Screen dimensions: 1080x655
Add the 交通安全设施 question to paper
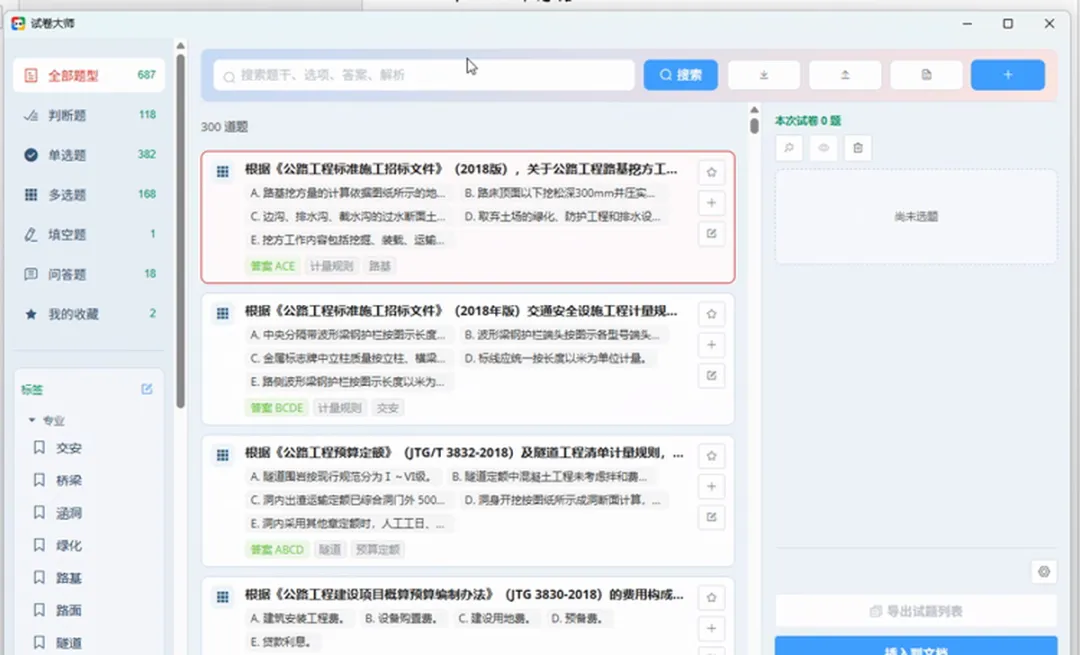[x=712, y=344]
